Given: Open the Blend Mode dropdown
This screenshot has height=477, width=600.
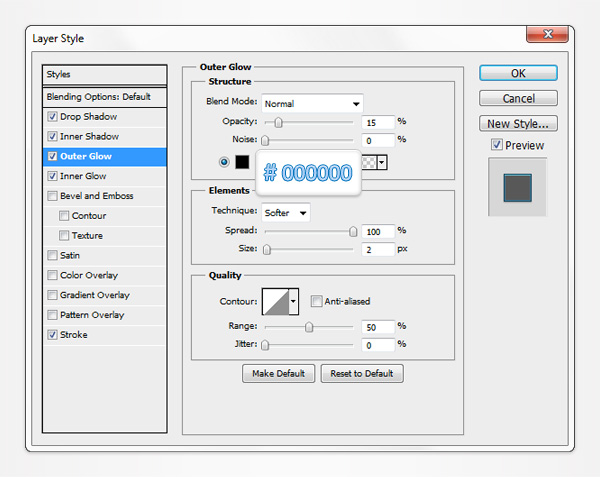Looking at the screenshot, I should 312,103.
